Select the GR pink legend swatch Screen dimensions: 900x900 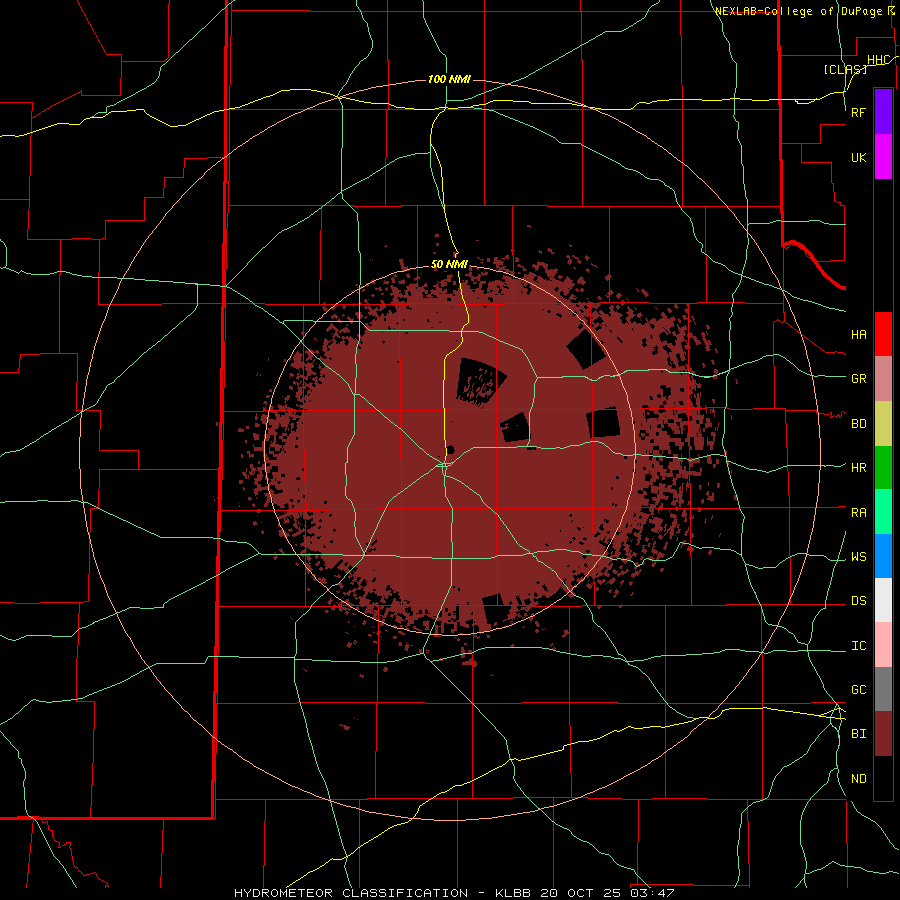pos(883,378)
